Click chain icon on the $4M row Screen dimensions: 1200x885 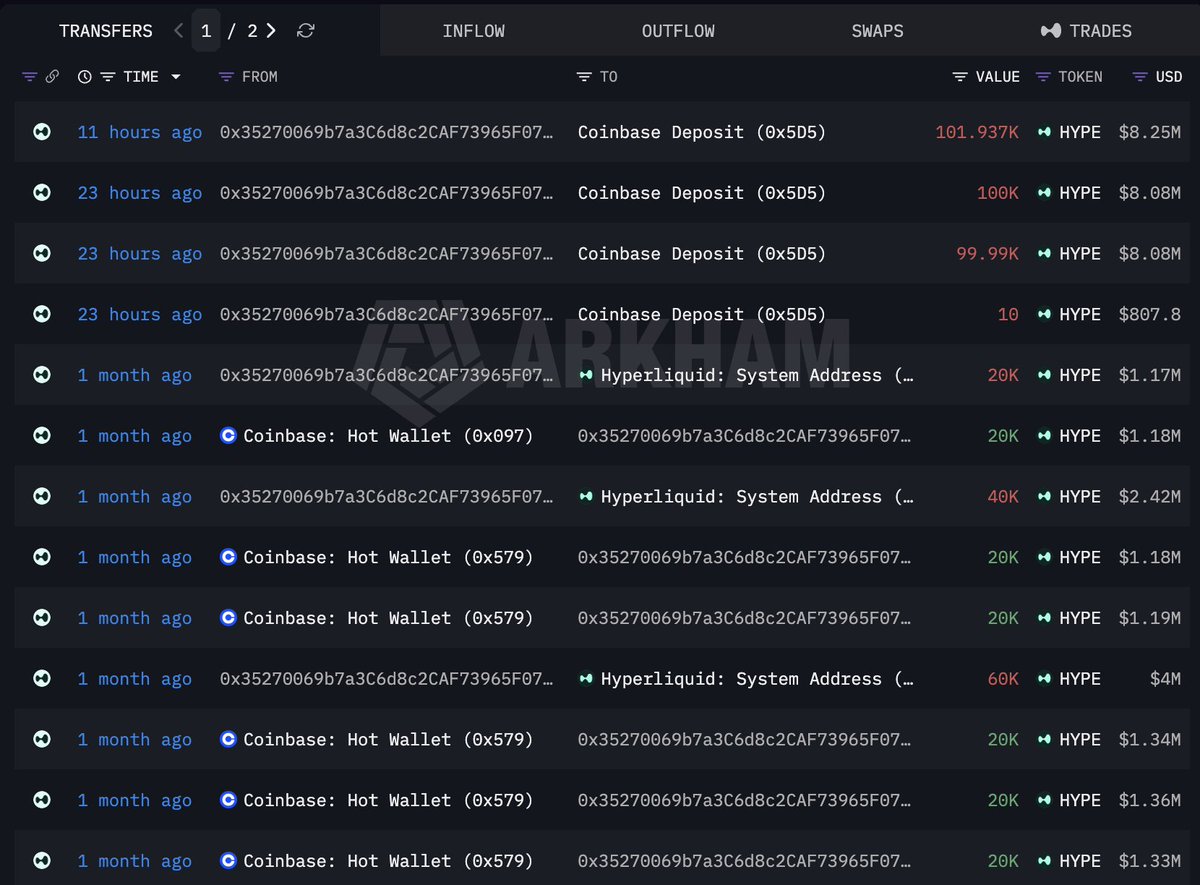42,678
